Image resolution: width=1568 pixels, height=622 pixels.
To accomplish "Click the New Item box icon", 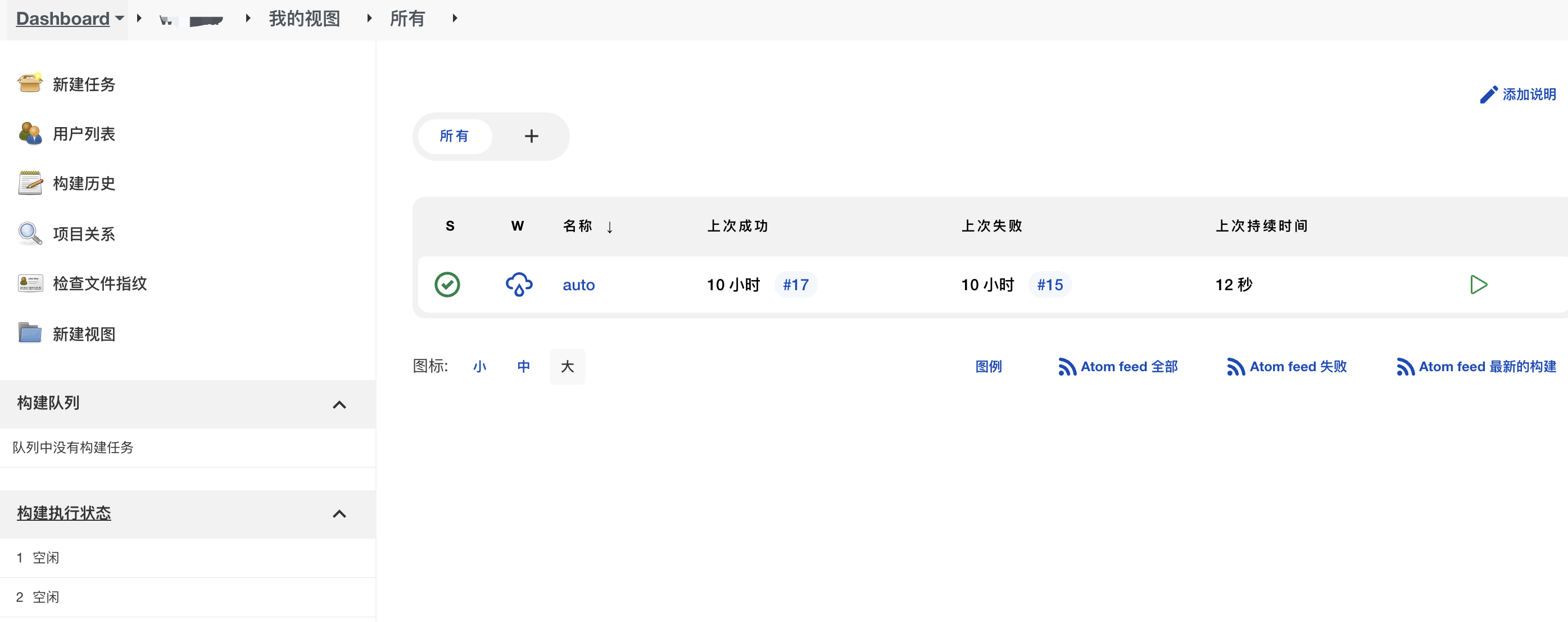I will (29, 83).
